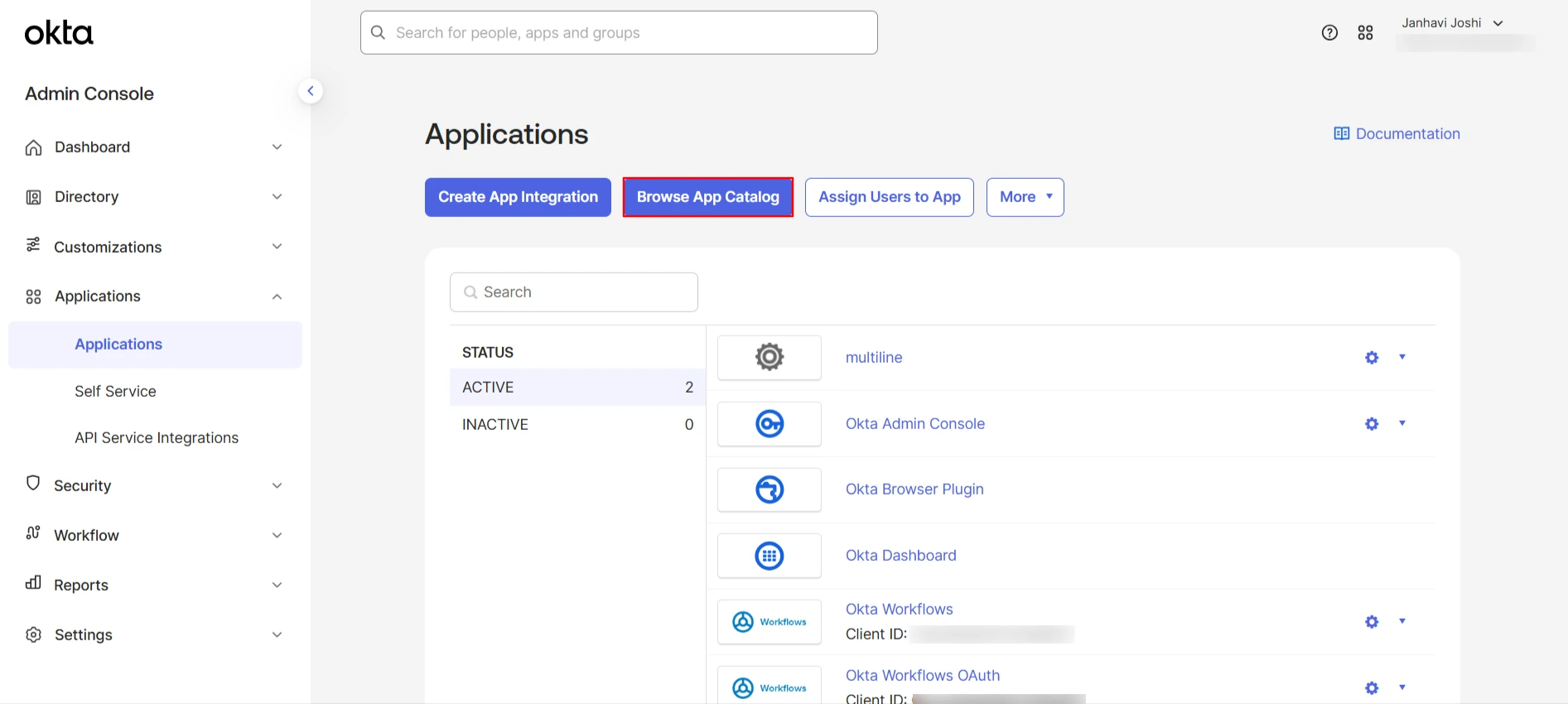Click Browse App Catalog button
Viewport: 1568px width, 704px height.
tap(708, 197)
